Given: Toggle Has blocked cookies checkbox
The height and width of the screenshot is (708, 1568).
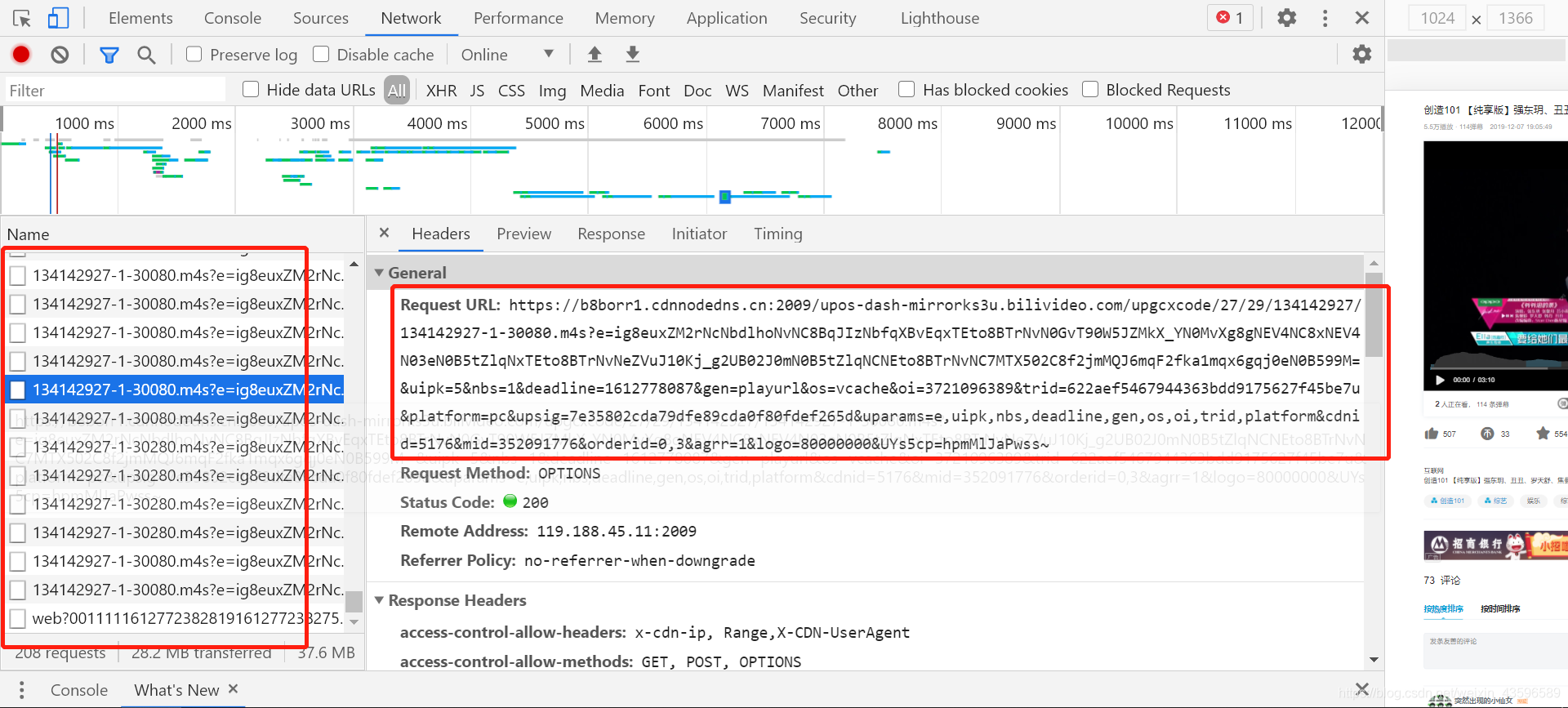Looking at the screenshot, I should (x=906, y=89).
